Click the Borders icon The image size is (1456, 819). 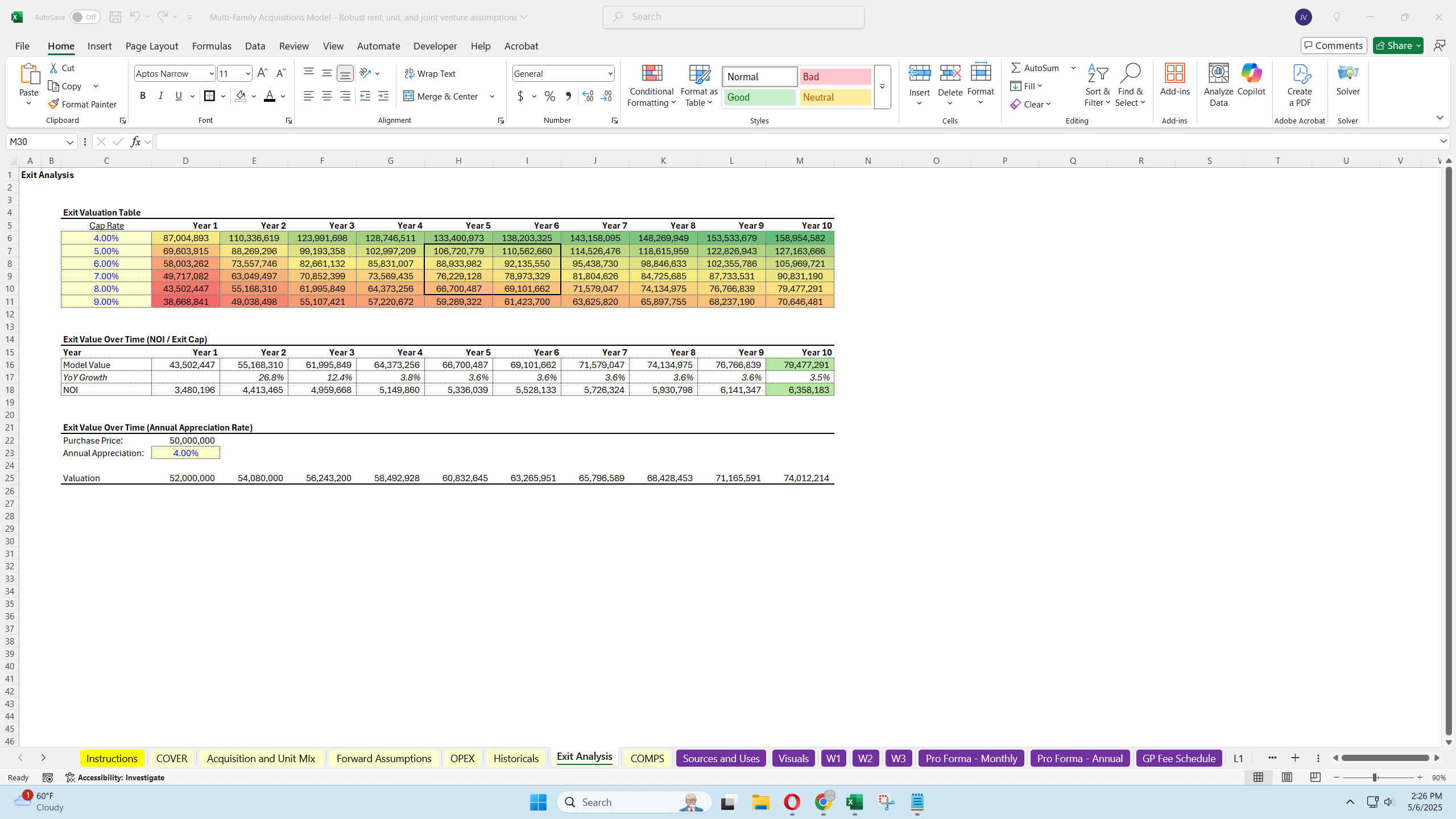tap(210, 96)
